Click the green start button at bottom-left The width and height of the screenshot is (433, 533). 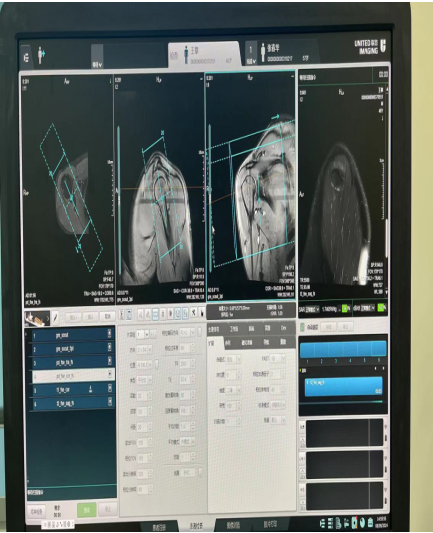86,510
